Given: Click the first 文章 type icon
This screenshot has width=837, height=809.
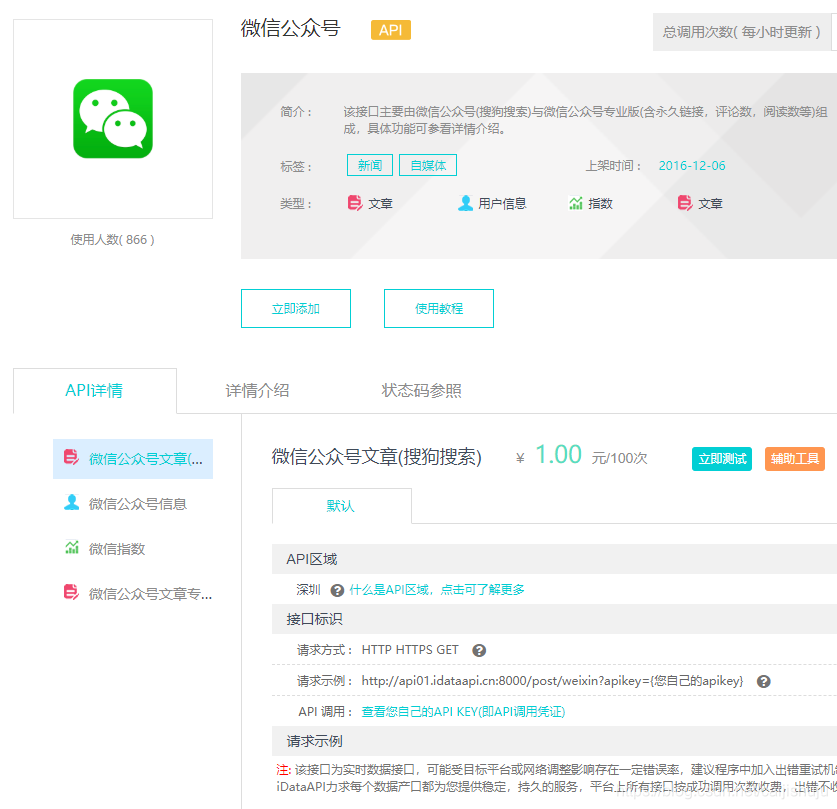Looking at the screenshot, I should 355,203.
